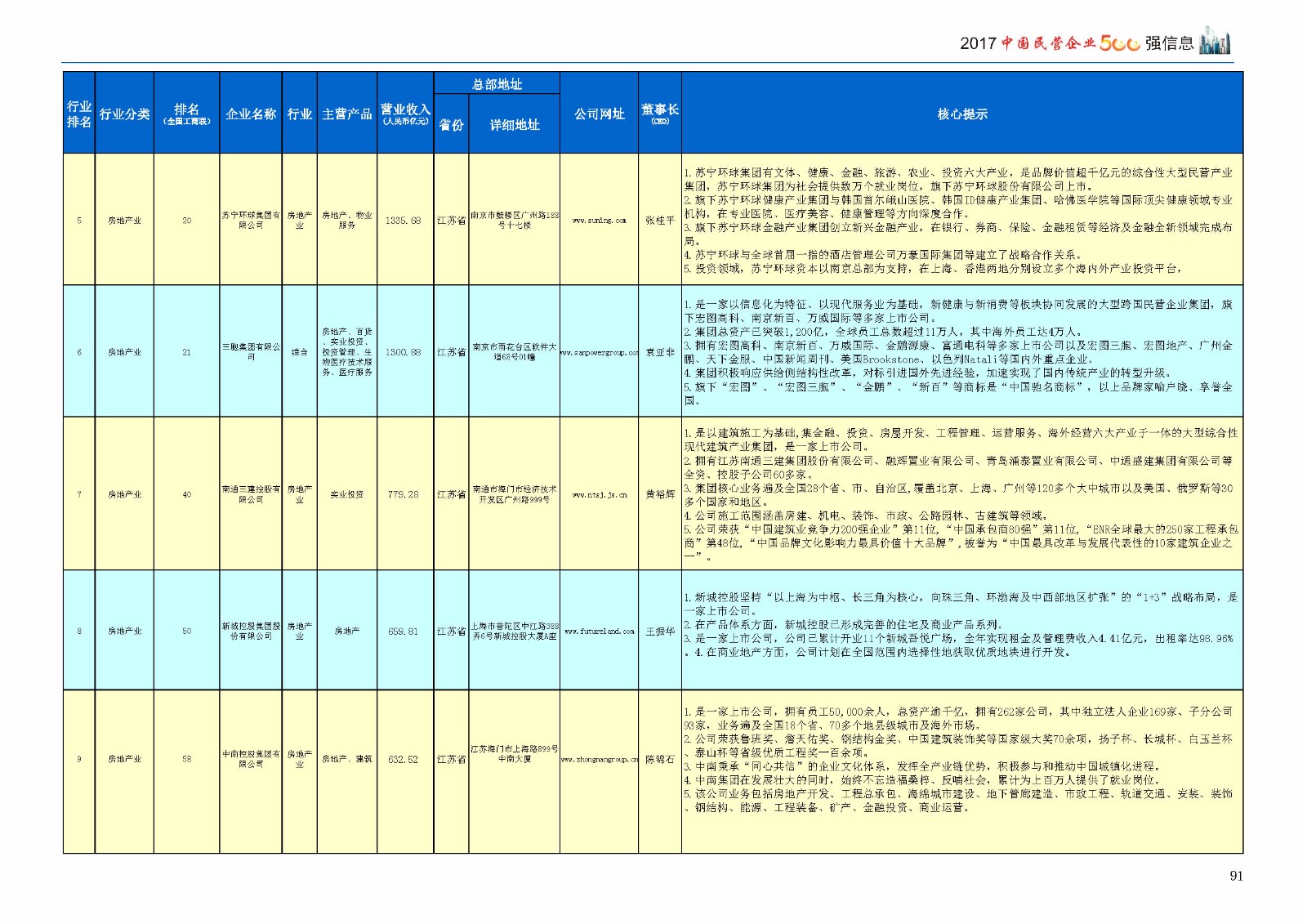Click 核心提示 paragraph for 苏宁环球集团
The width and height of the screenshot is (1307, 924).
pos(959,221)
